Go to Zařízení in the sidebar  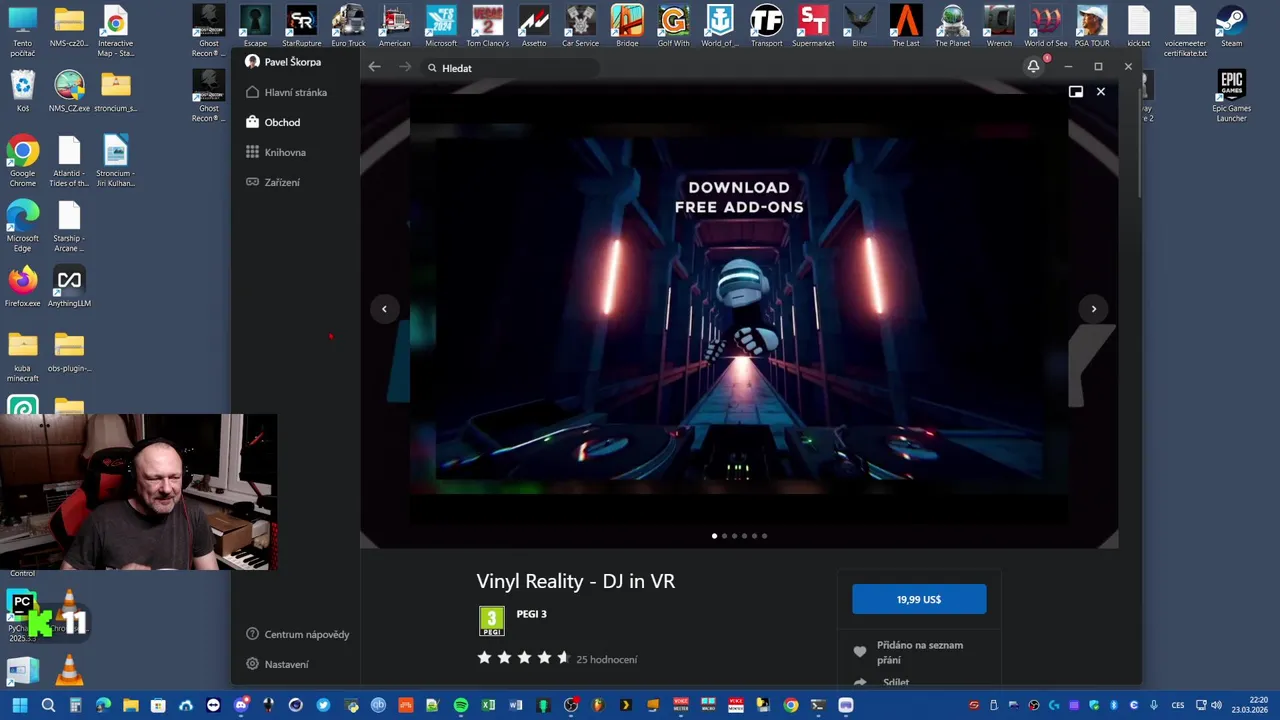273,182
